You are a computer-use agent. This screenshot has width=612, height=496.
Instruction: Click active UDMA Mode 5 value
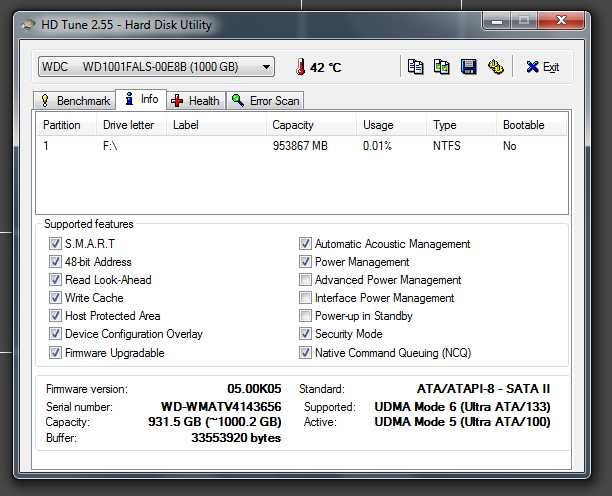tap(463, 422)
